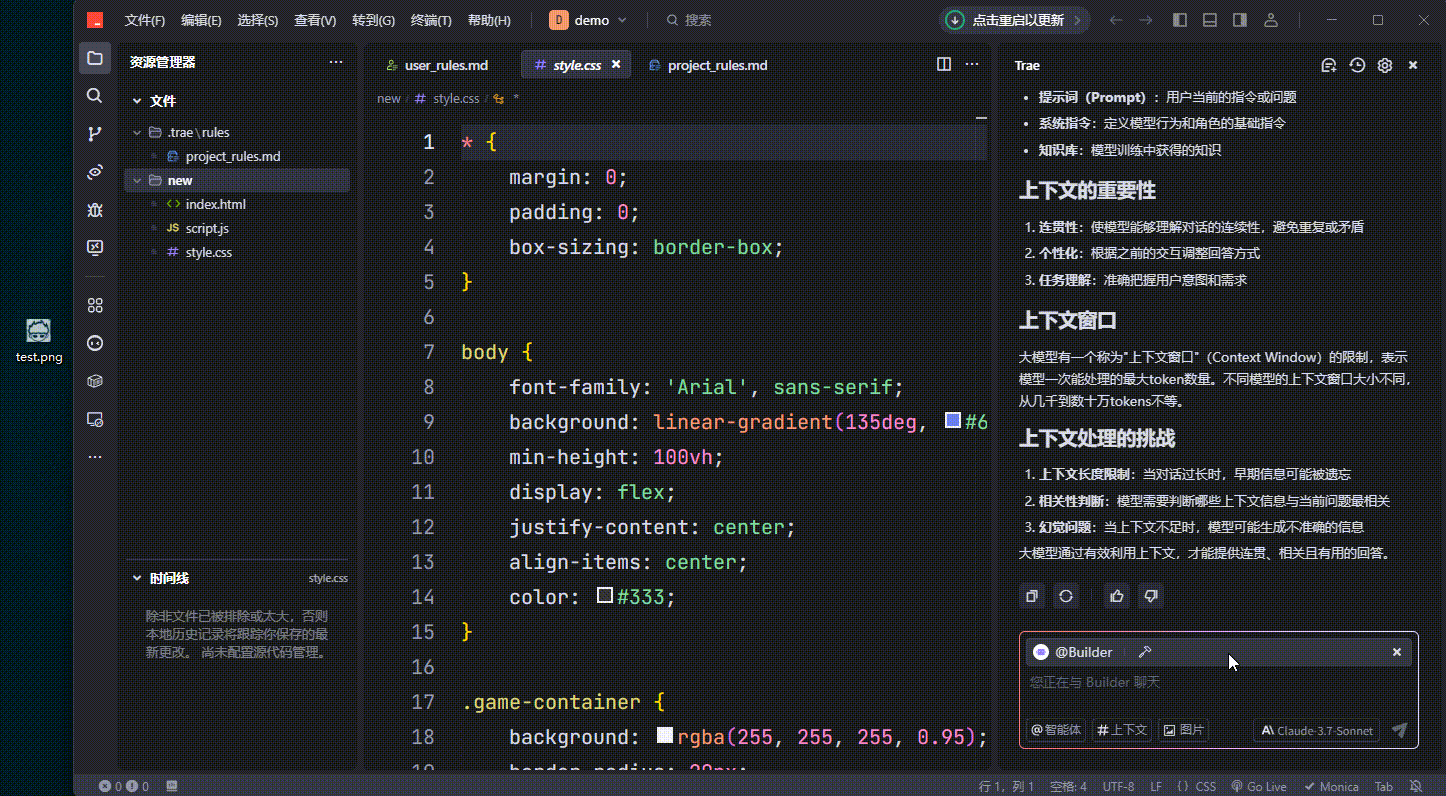Image resolution: width=1446 pixels, height=796 pixels.
Task: Click the errors and warnings status indicator
Action: (x=124, y=786)
